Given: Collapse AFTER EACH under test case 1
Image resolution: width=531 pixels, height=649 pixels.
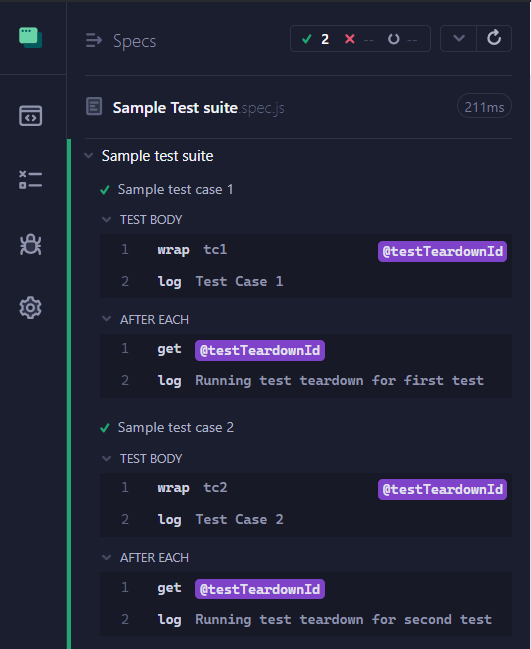Looking at the screenshot, I should click(x=106, y=319).
